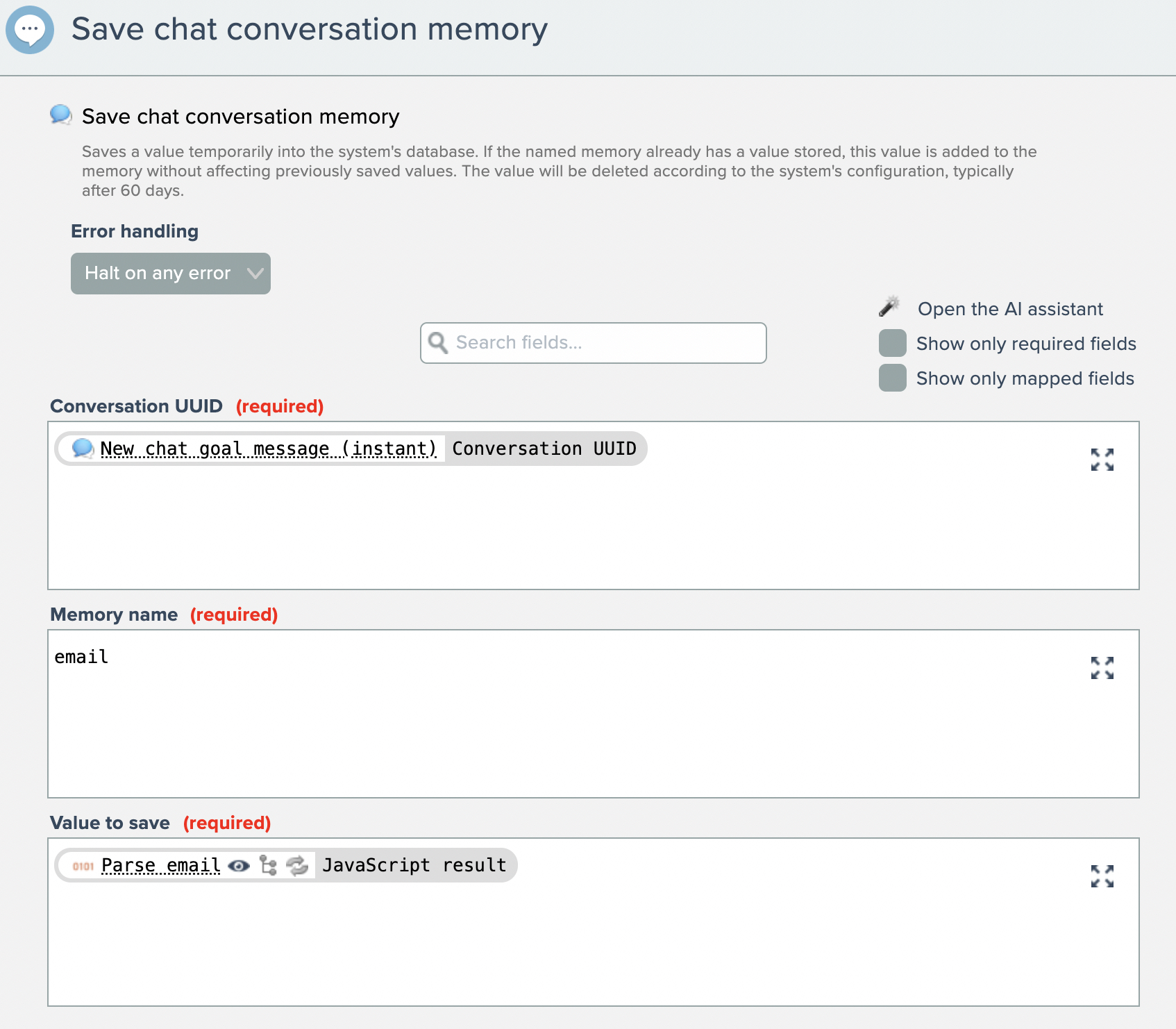Viewport: 1176px width, 1029px height.
Task: Click into the Memory name text area
Action: click(x=555, y=722)
